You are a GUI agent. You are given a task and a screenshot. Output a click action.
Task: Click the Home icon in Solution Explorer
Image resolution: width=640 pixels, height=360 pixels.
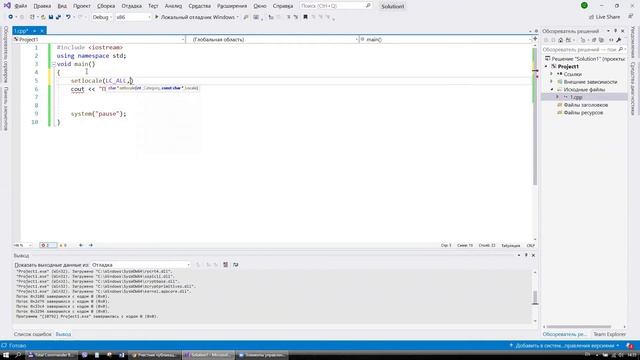point(560,40)
